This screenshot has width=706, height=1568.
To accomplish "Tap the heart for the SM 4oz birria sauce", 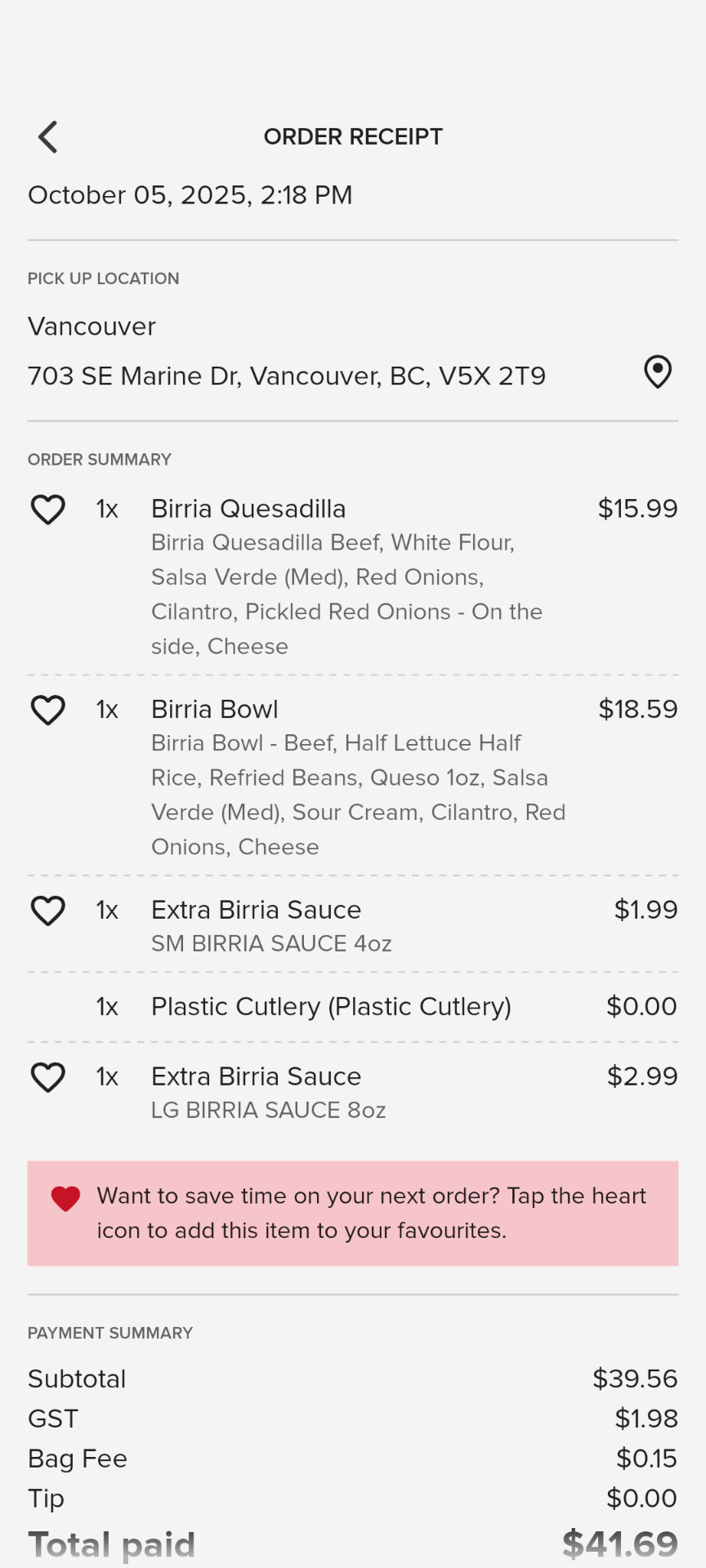I will (x=48, y=911).
